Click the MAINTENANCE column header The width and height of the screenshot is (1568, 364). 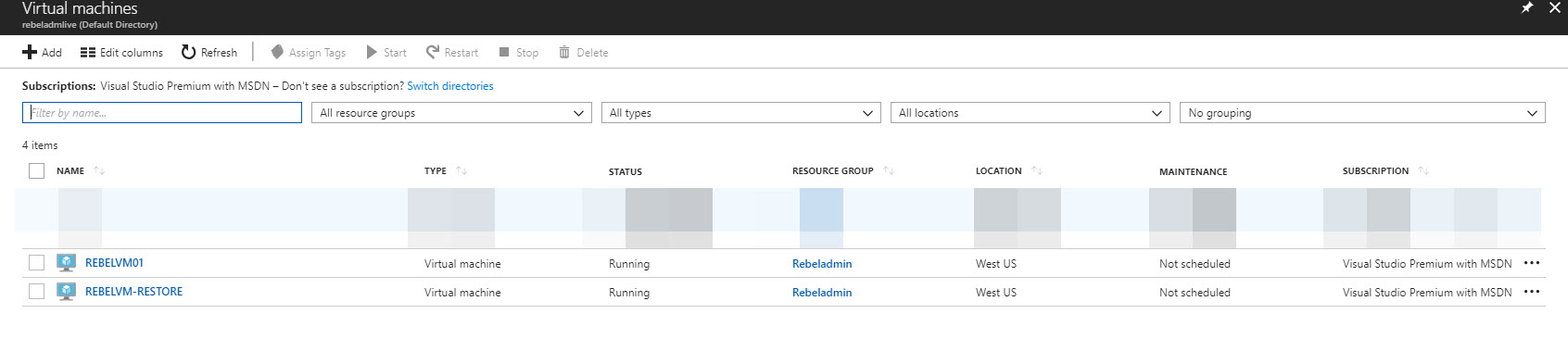(x=1193, y=172)
